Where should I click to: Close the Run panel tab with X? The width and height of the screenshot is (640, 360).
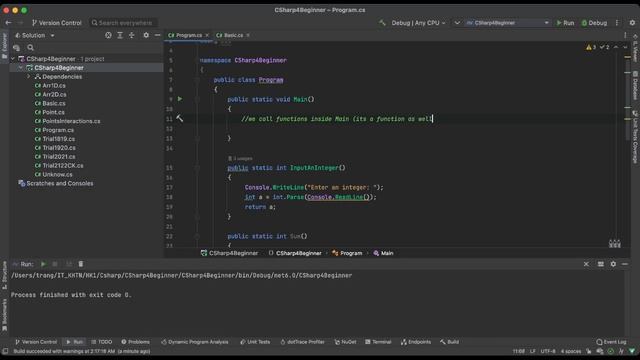click(x=586, y=264)
